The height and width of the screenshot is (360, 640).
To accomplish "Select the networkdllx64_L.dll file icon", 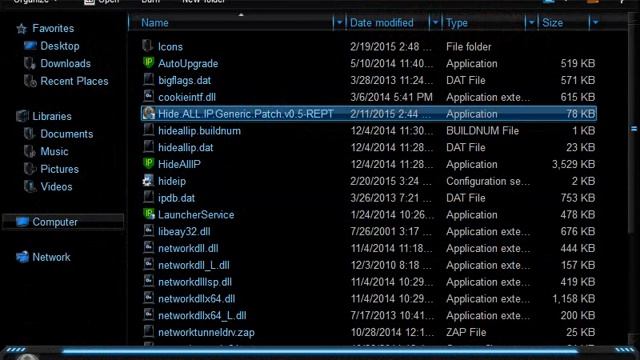I will pyautogui.click(x=149, y=315).
